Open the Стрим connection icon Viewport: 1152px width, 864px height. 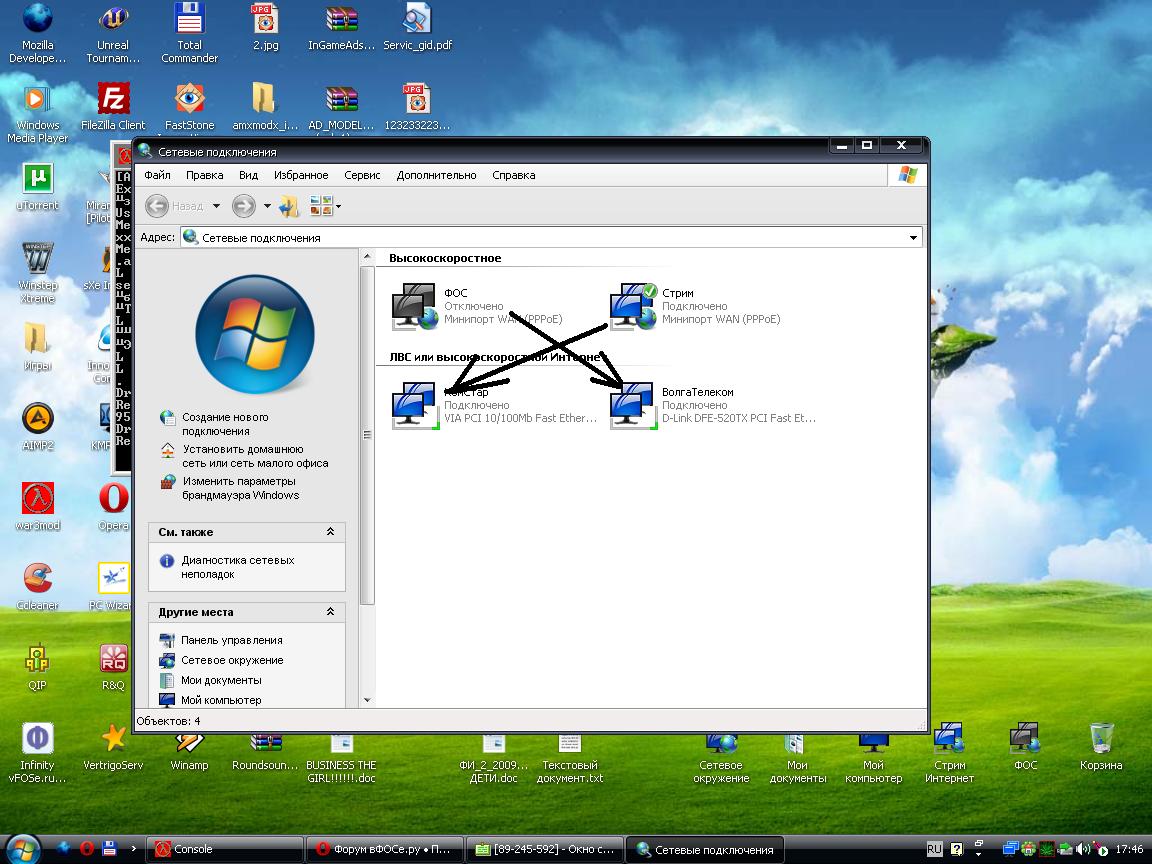632,307
